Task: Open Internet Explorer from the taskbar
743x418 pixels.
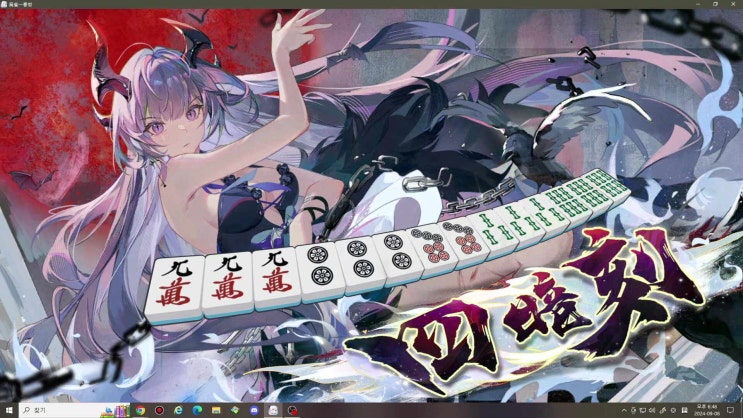Action: tap(178, 410)
